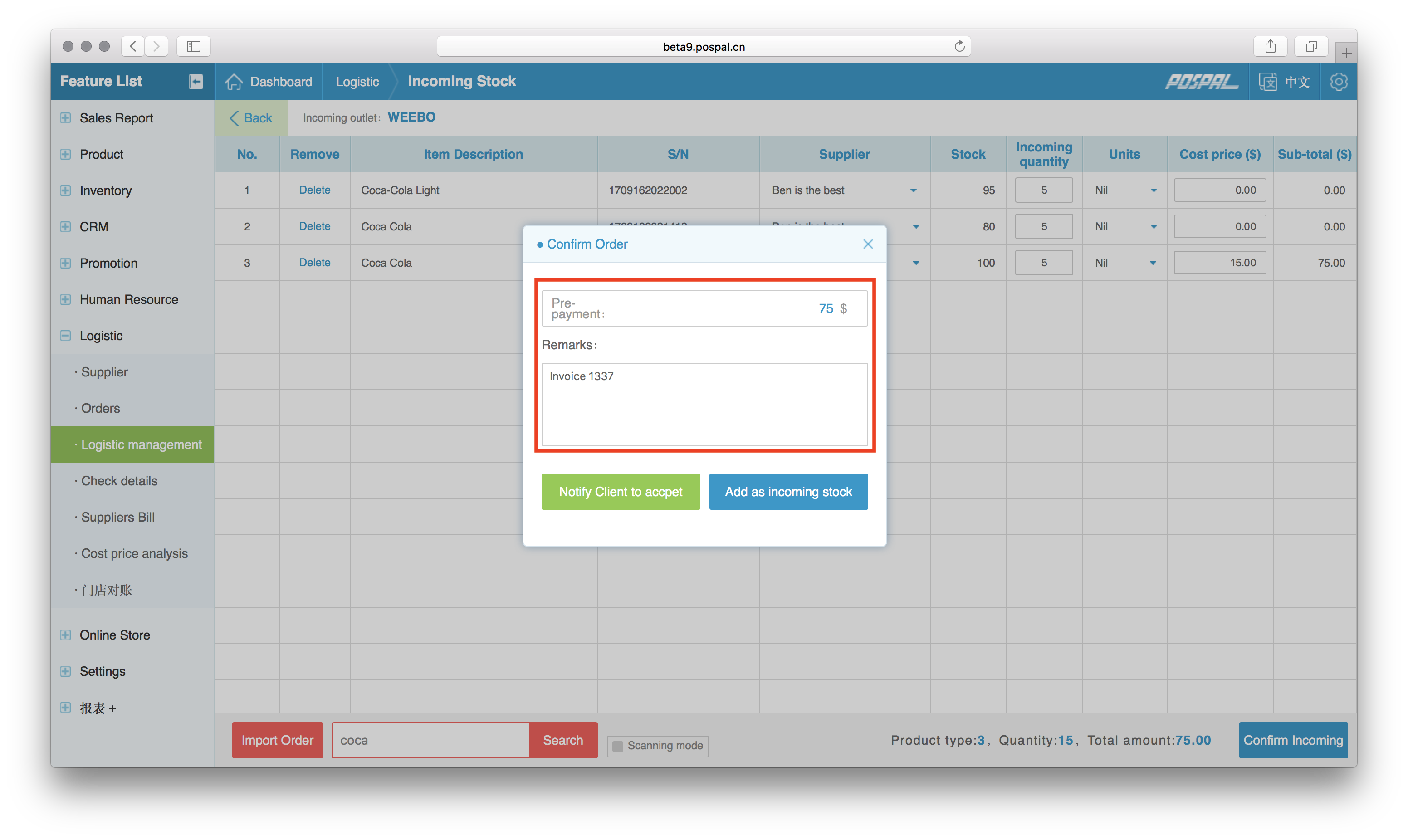Select the Orders submenu item

pyautogui.click(x=100, y=408)
